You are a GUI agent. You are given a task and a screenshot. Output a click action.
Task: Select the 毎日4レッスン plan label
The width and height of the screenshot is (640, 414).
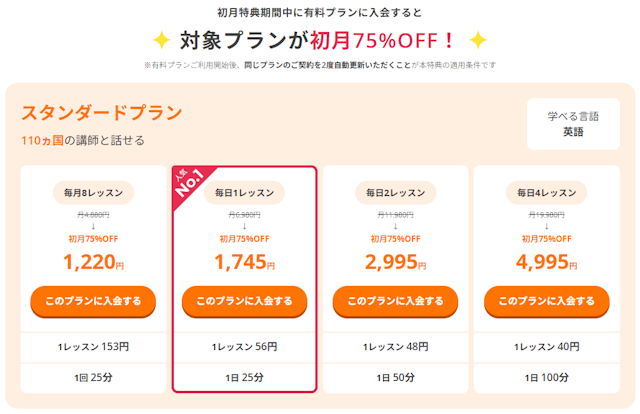click(546, 192)
